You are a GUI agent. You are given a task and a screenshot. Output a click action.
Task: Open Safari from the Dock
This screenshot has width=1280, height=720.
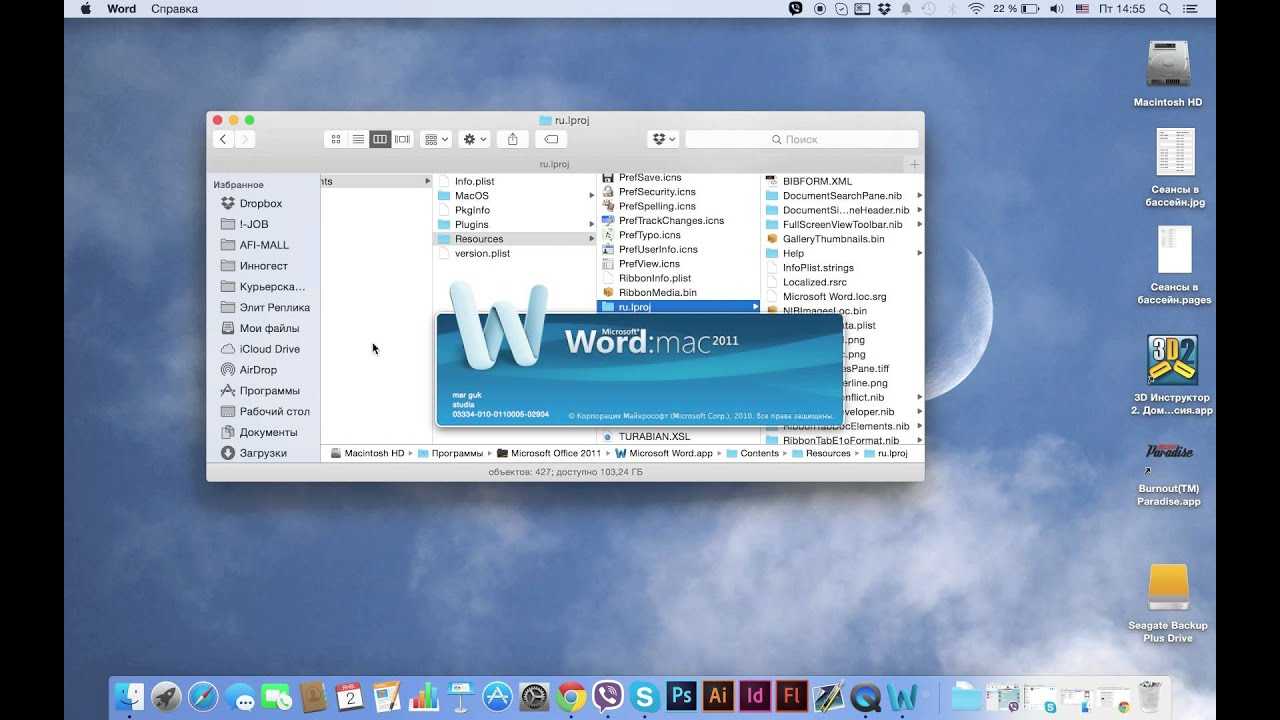(203, 696)
